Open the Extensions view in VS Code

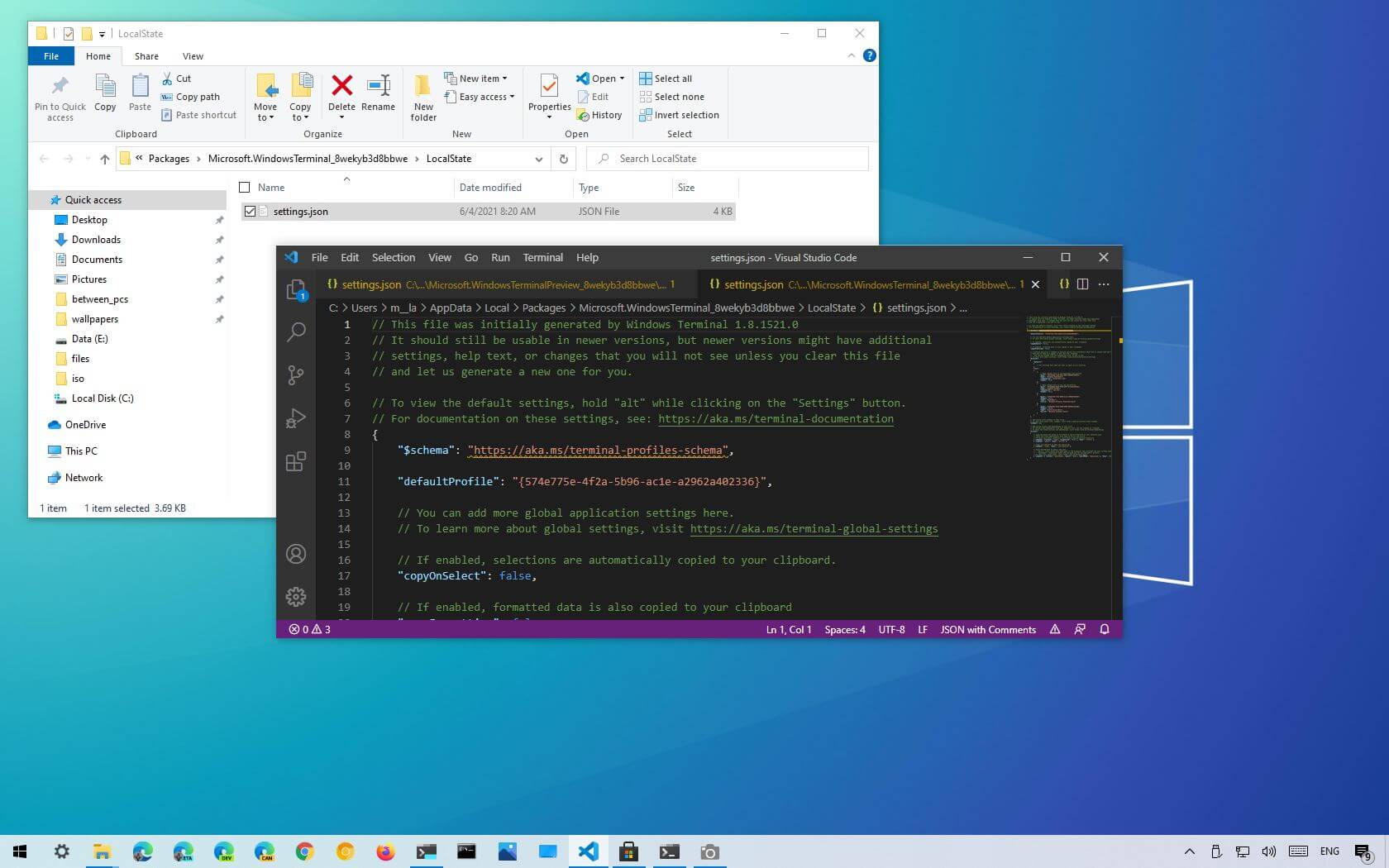tap(295, 461)
